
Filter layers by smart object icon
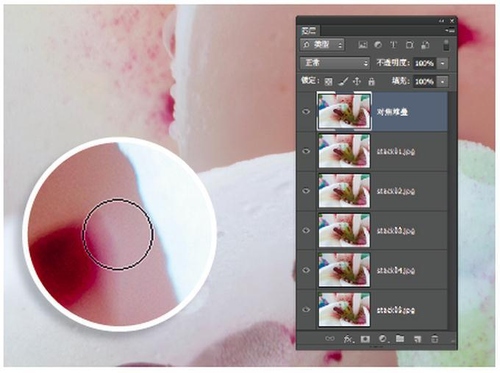point(425,45)
